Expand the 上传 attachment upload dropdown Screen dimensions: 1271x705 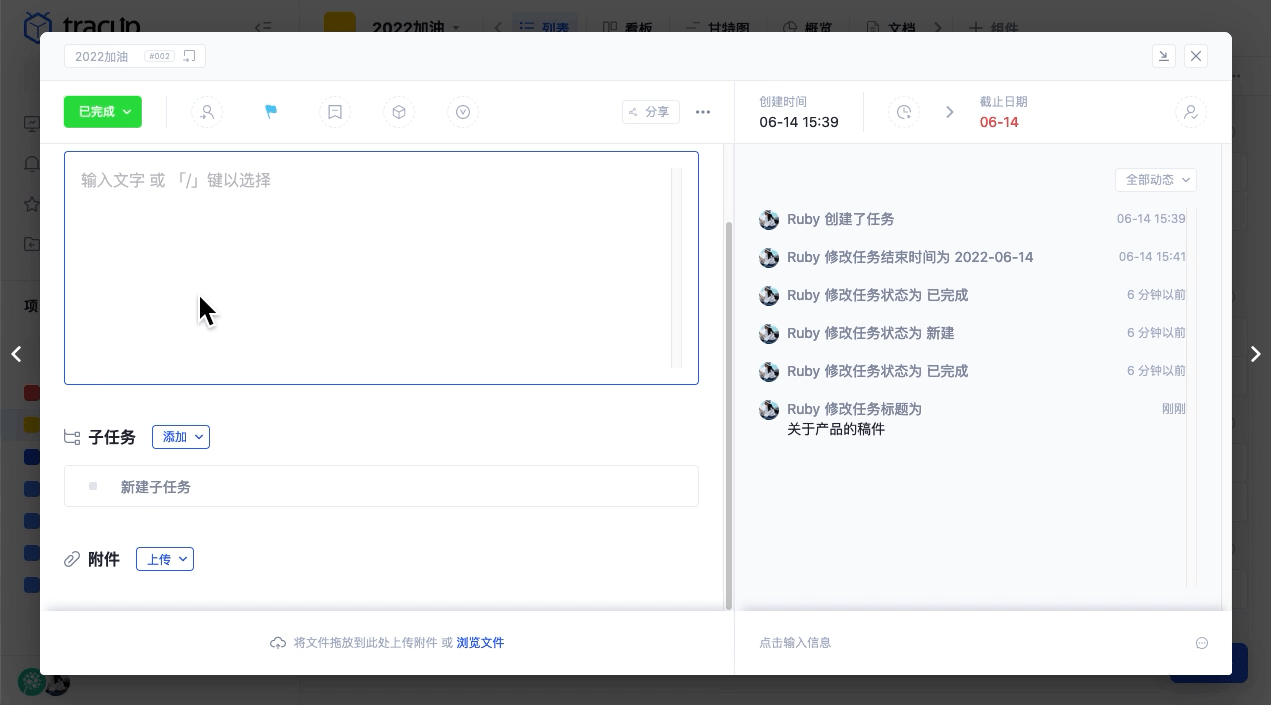click(165, 559)
